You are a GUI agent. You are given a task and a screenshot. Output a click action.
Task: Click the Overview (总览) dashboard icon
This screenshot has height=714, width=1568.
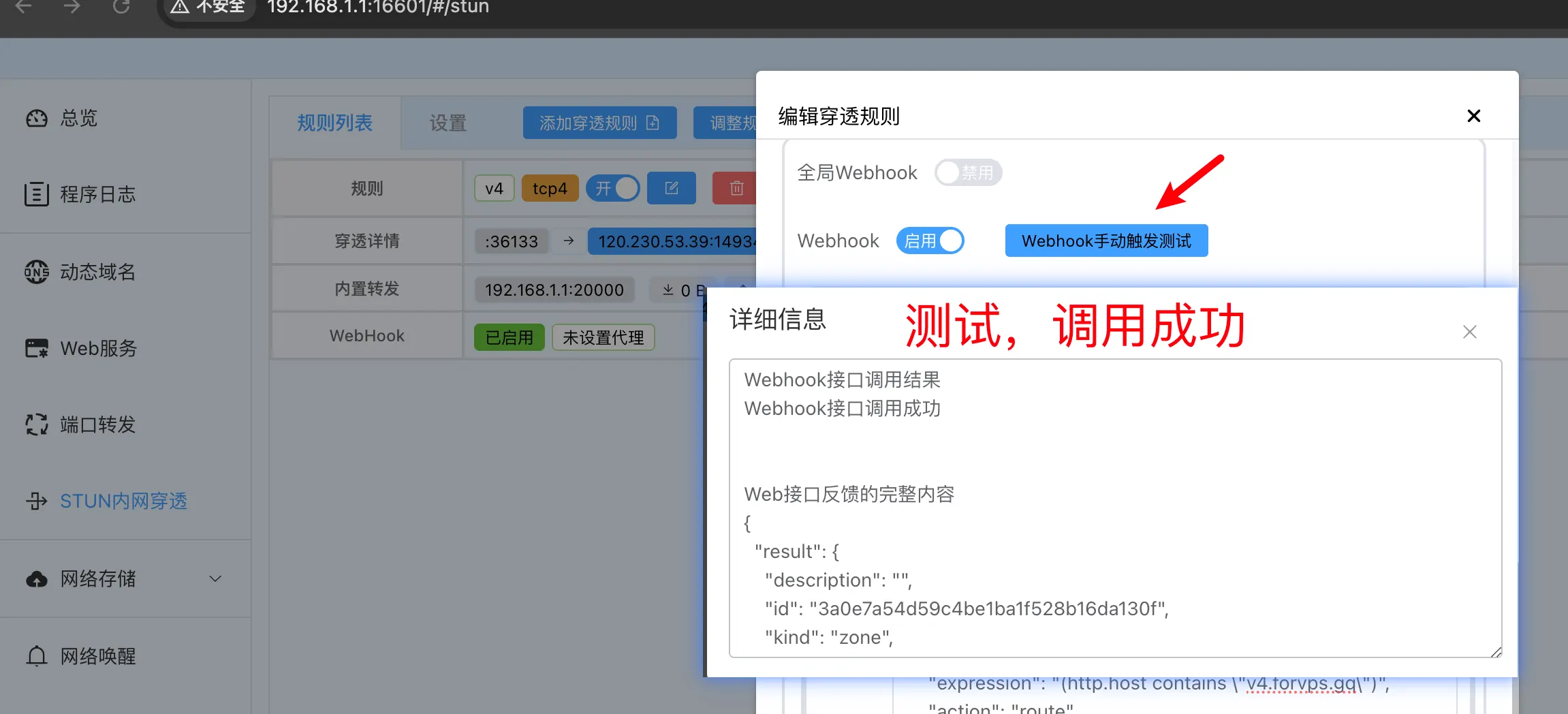37,119
